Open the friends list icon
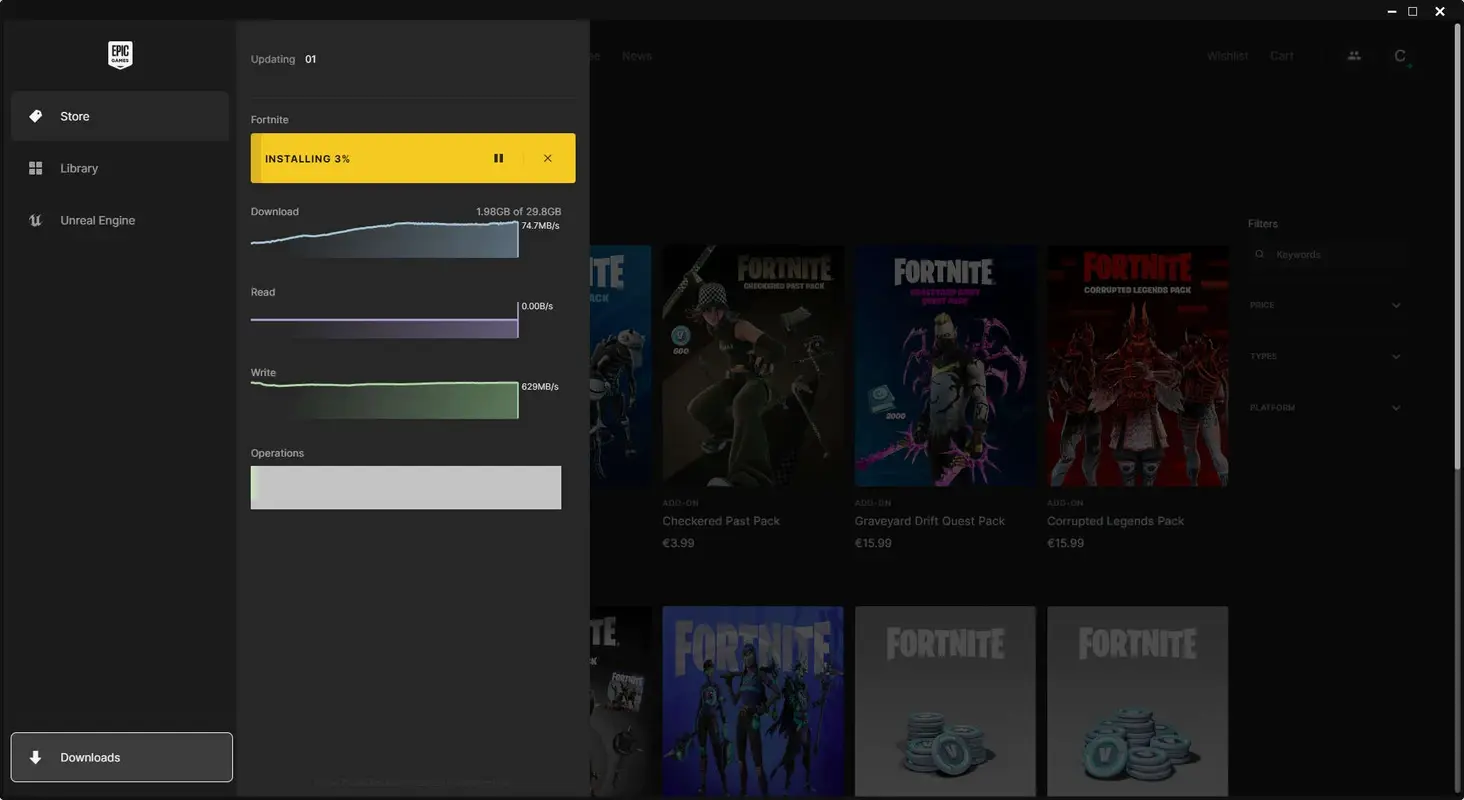This screenshot has height=800, width=1464. (1353, 56)
